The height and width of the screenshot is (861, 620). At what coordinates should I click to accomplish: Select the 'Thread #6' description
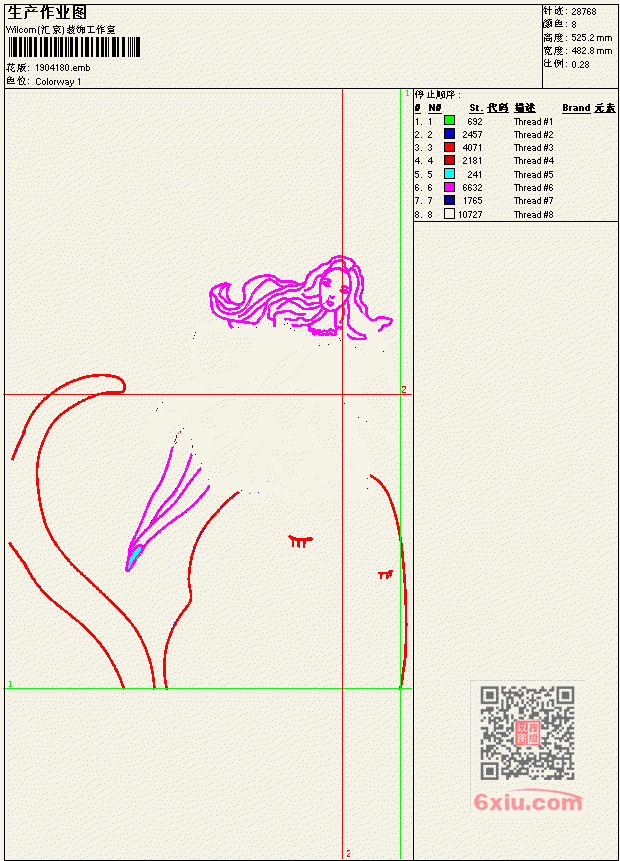(x=533, y=188)
